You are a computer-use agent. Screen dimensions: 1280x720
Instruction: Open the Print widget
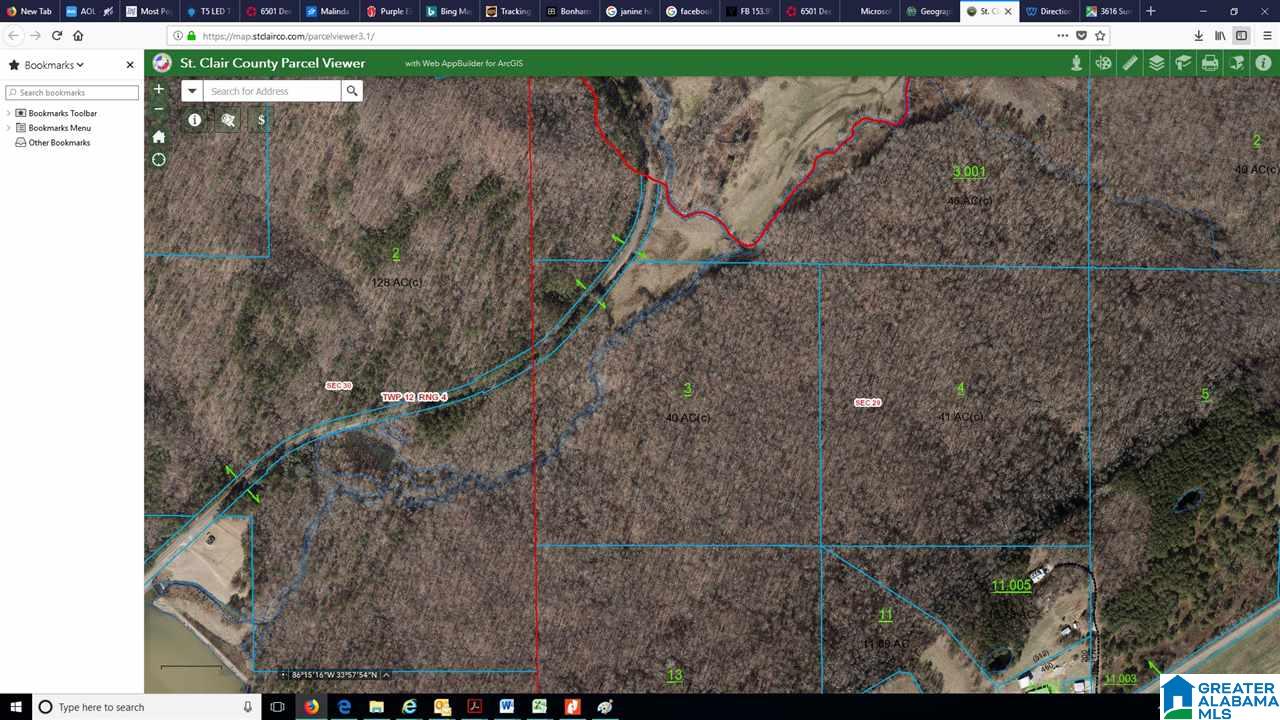pos(1210,63)
